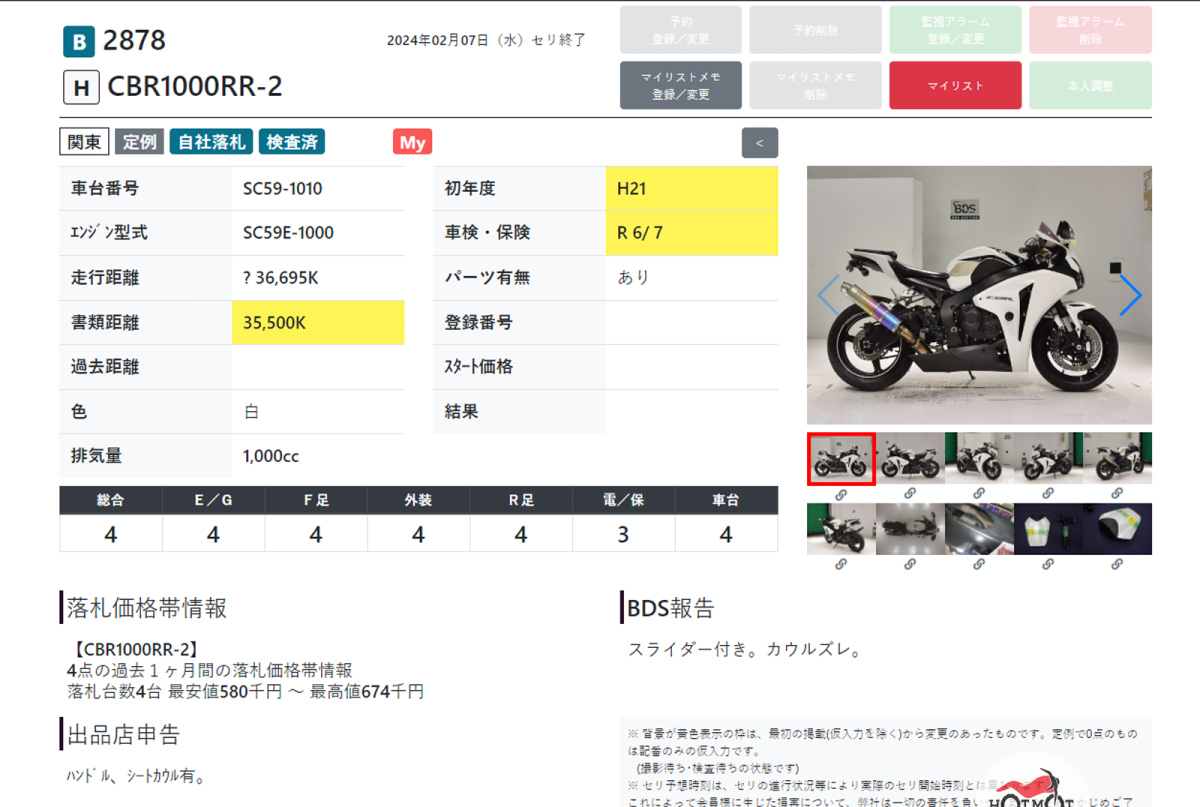Click the 定例 tag
Screen dimensions: 1200x807
tap(140, 142)
